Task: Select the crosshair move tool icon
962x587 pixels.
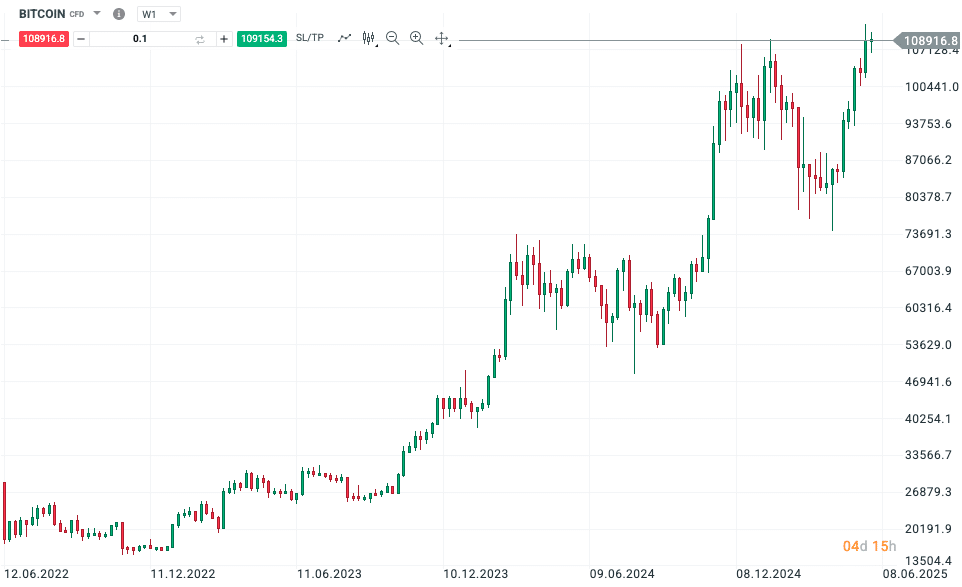Action: (x=442, y=39)
